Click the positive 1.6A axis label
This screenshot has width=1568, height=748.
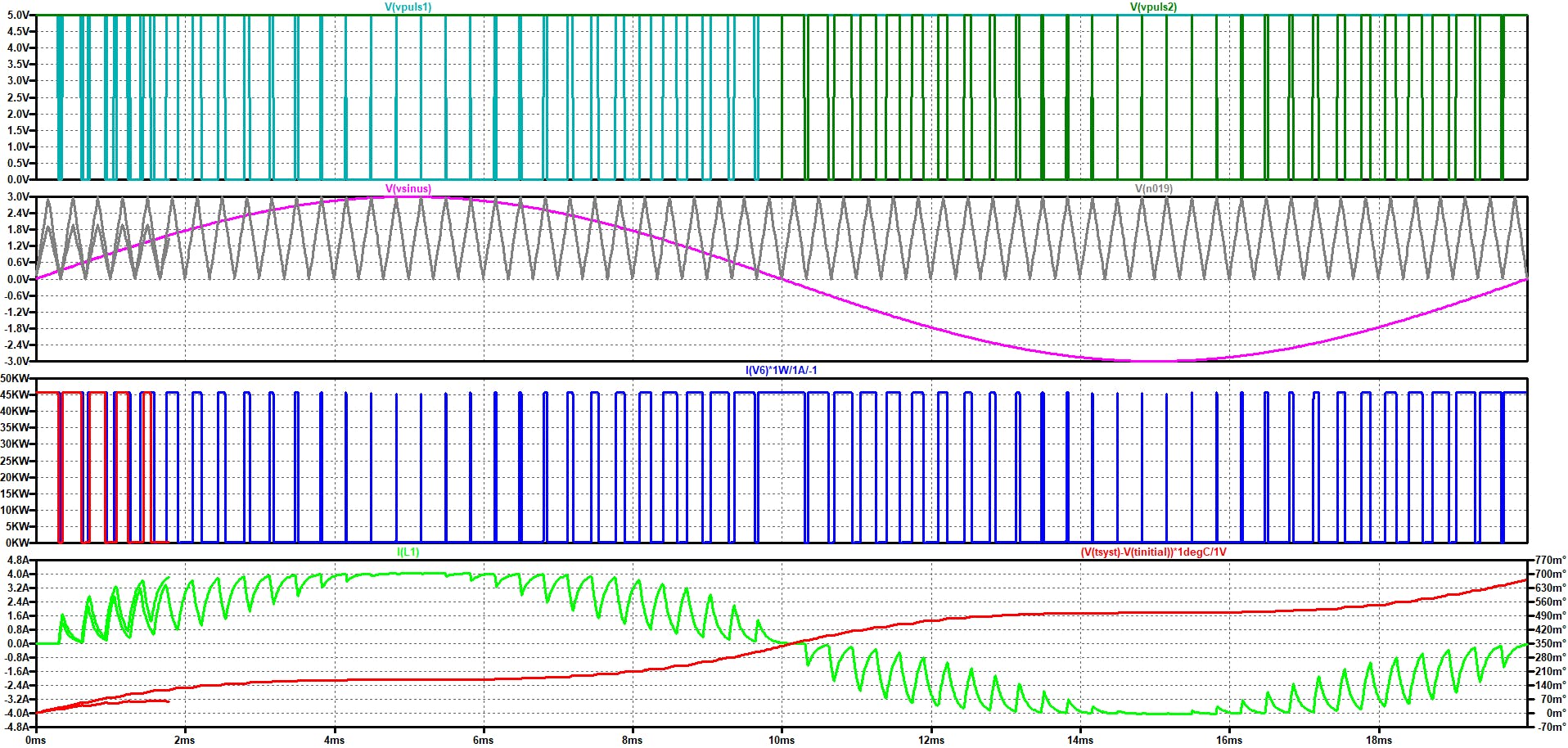(x=18, y=615)
